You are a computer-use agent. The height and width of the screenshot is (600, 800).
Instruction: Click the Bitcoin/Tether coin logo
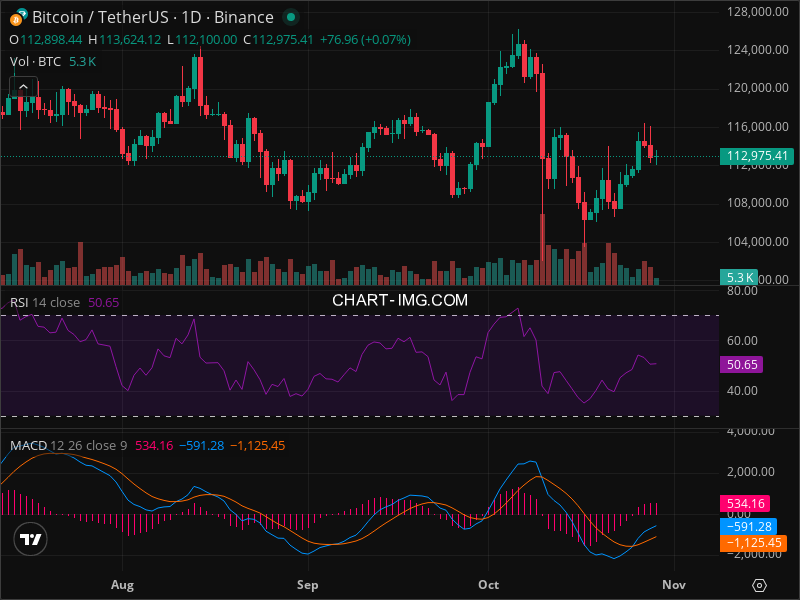coord(18,17)
